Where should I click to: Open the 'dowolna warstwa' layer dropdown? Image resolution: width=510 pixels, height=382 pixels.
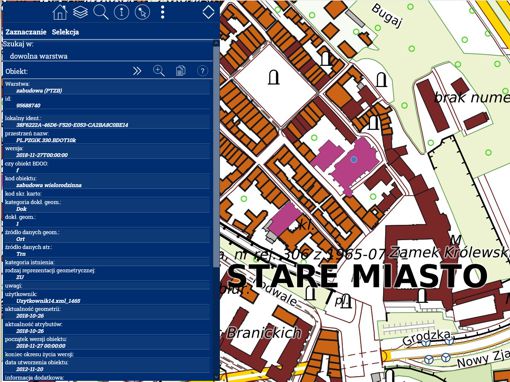coord(108,56)
